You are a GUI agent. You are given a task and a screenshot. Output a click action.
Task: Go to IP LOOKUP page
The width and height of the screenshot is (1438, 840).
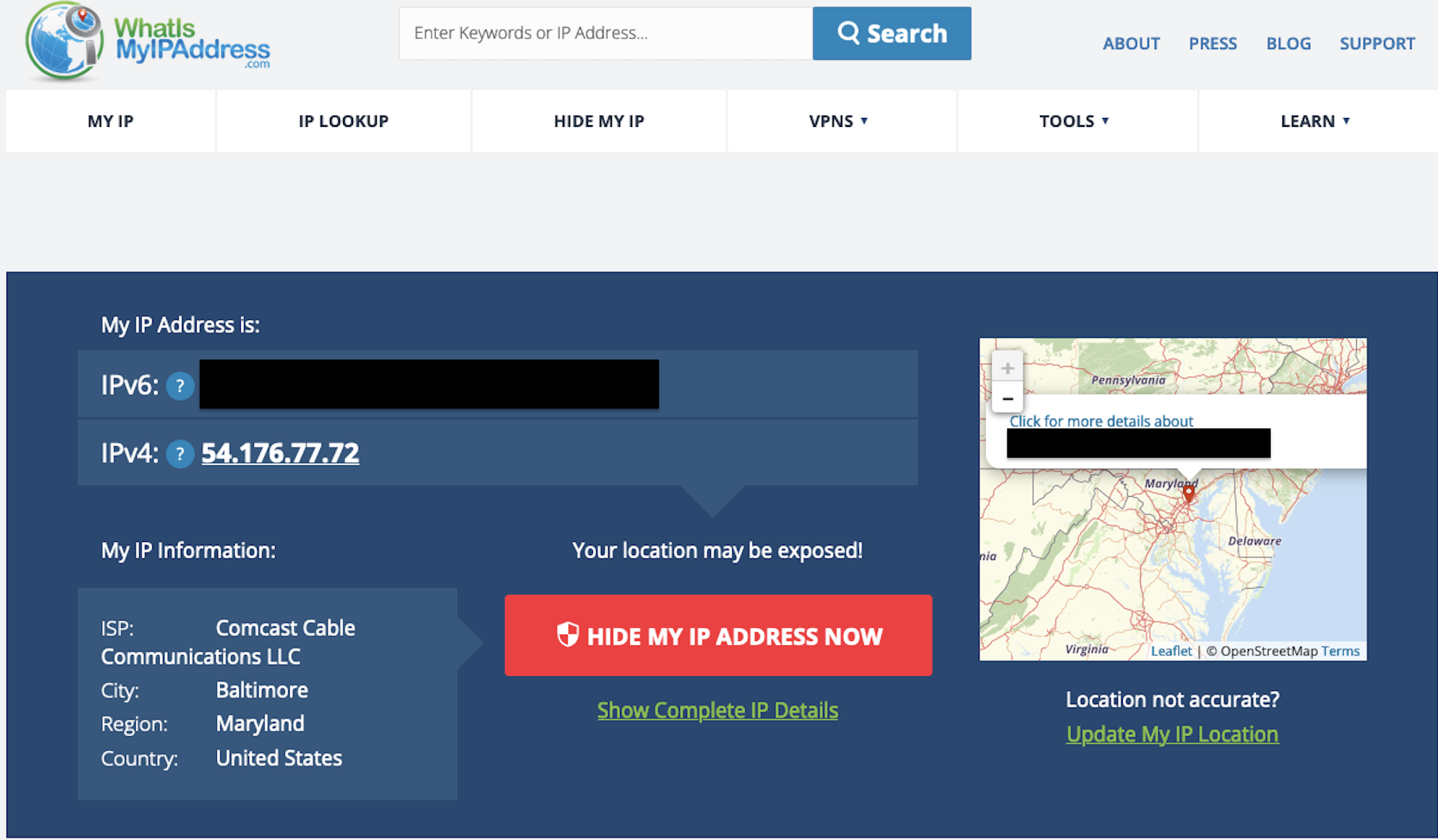(x=343, y=121)
